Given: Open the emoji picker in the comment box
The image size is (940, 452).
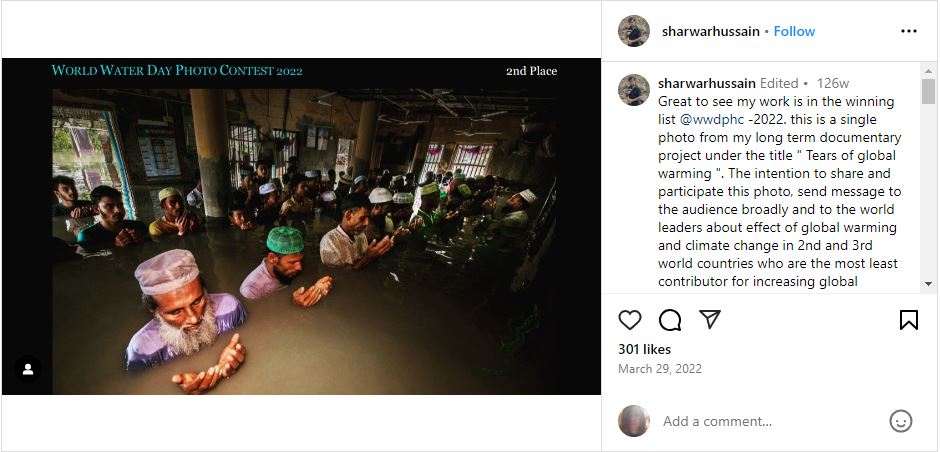Looking at the screenshot, I should click(900, 421).
